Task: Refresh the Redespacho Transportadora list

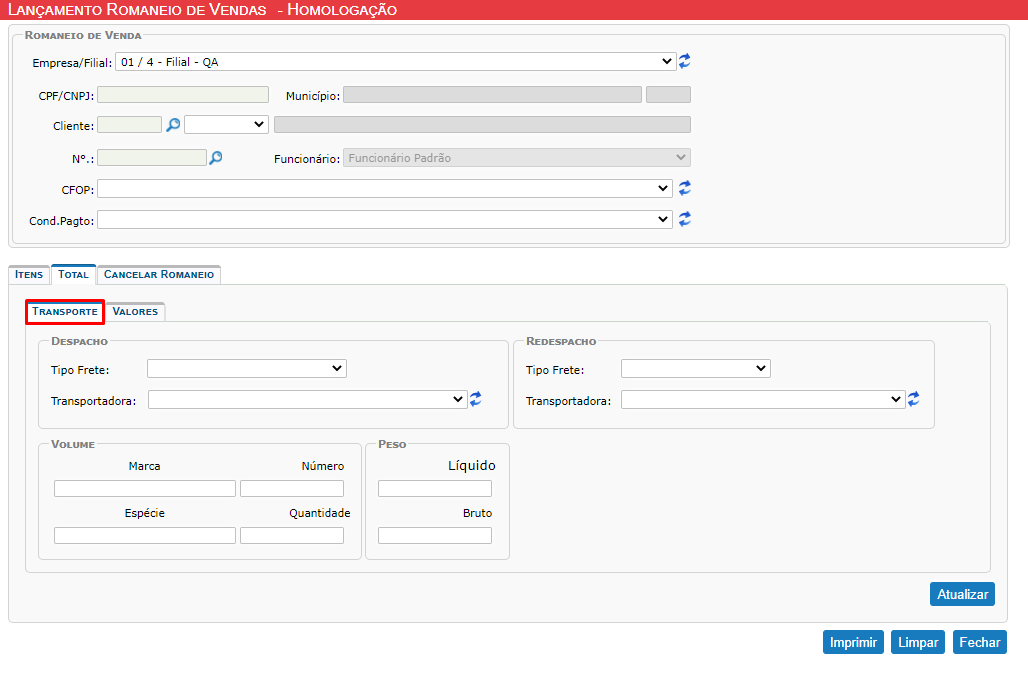Action: 913,399
